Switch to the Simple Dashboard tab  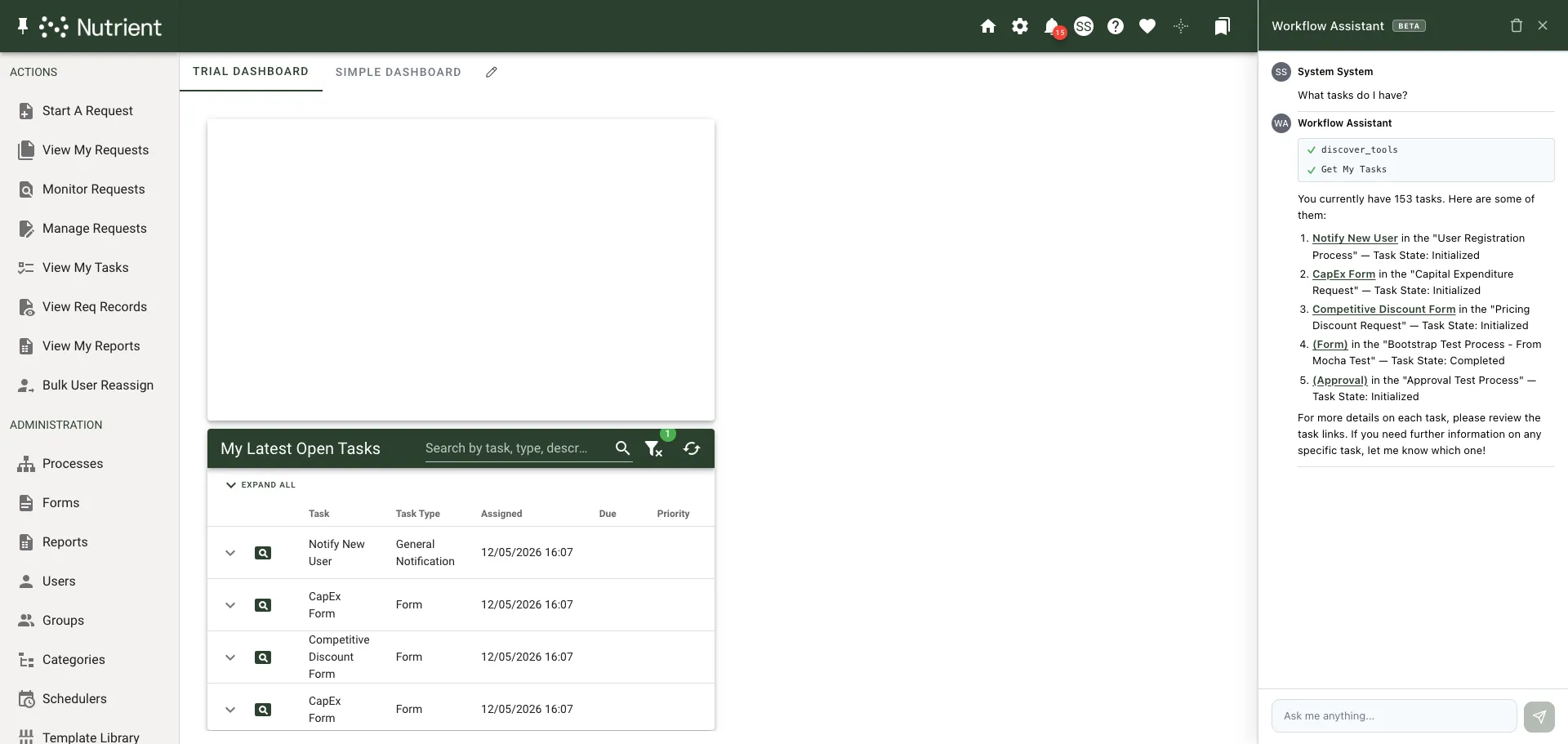coord(399,72)
